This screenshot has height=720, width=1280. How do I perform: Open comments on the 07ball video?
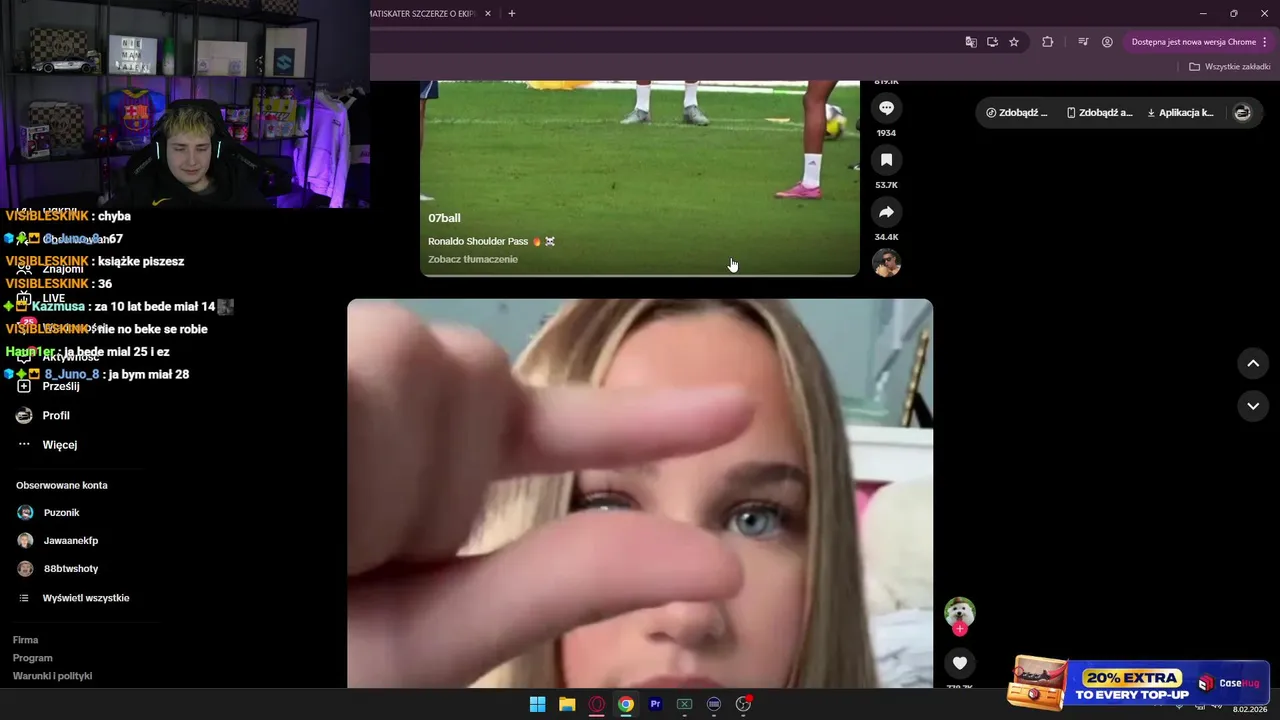click(886, 108)
